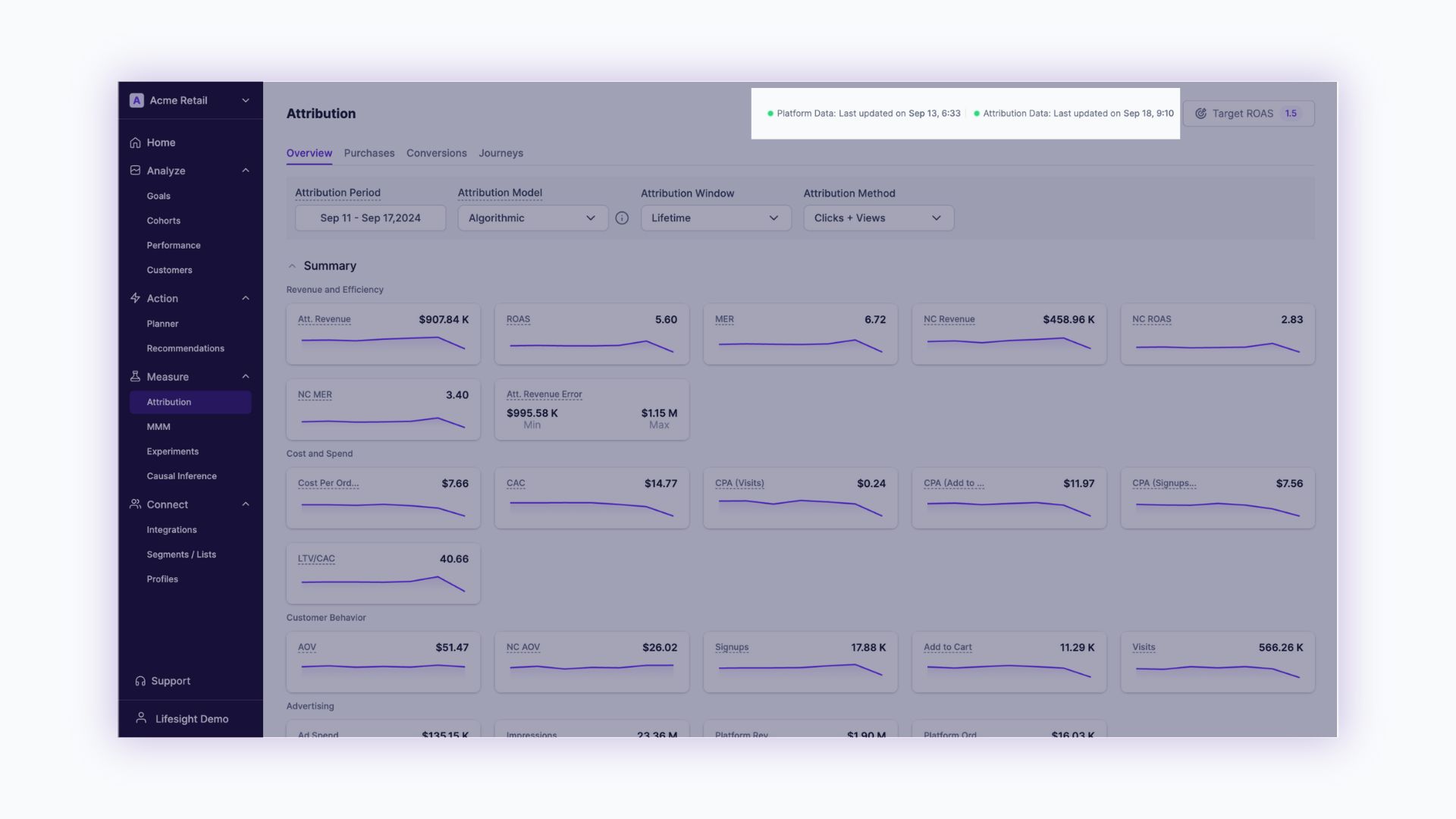Switch to the Purchases tab
The width and height of the screenshot is (1456, 819).
coord(369,153)
